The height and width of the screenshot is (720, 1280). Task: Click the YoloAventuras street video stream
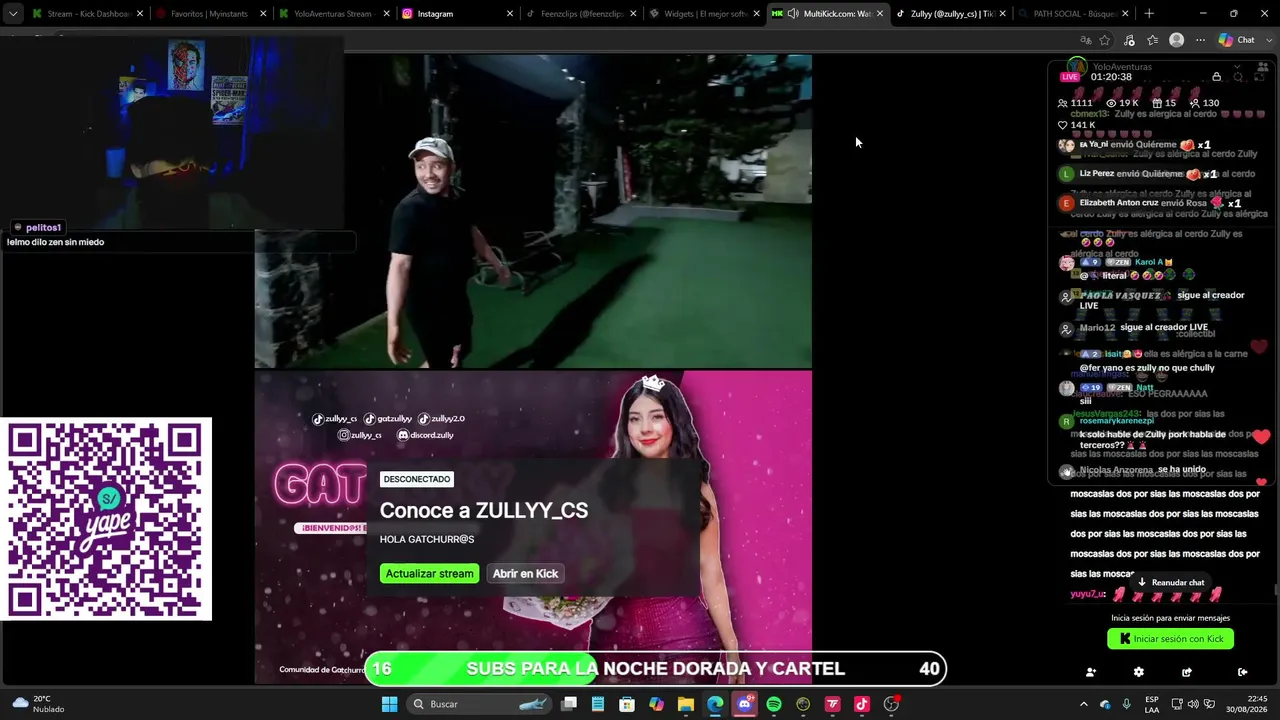[x=533, y=212]
